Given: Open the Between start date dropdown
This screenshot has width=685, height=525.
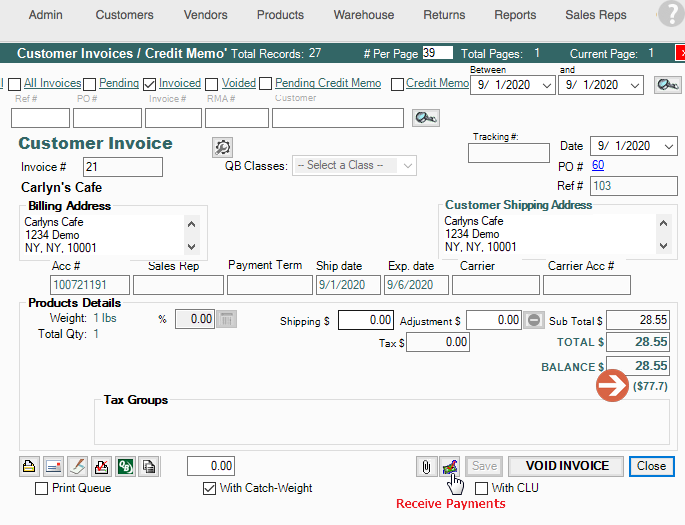Looking at the screenshot, I should [546, 86].
